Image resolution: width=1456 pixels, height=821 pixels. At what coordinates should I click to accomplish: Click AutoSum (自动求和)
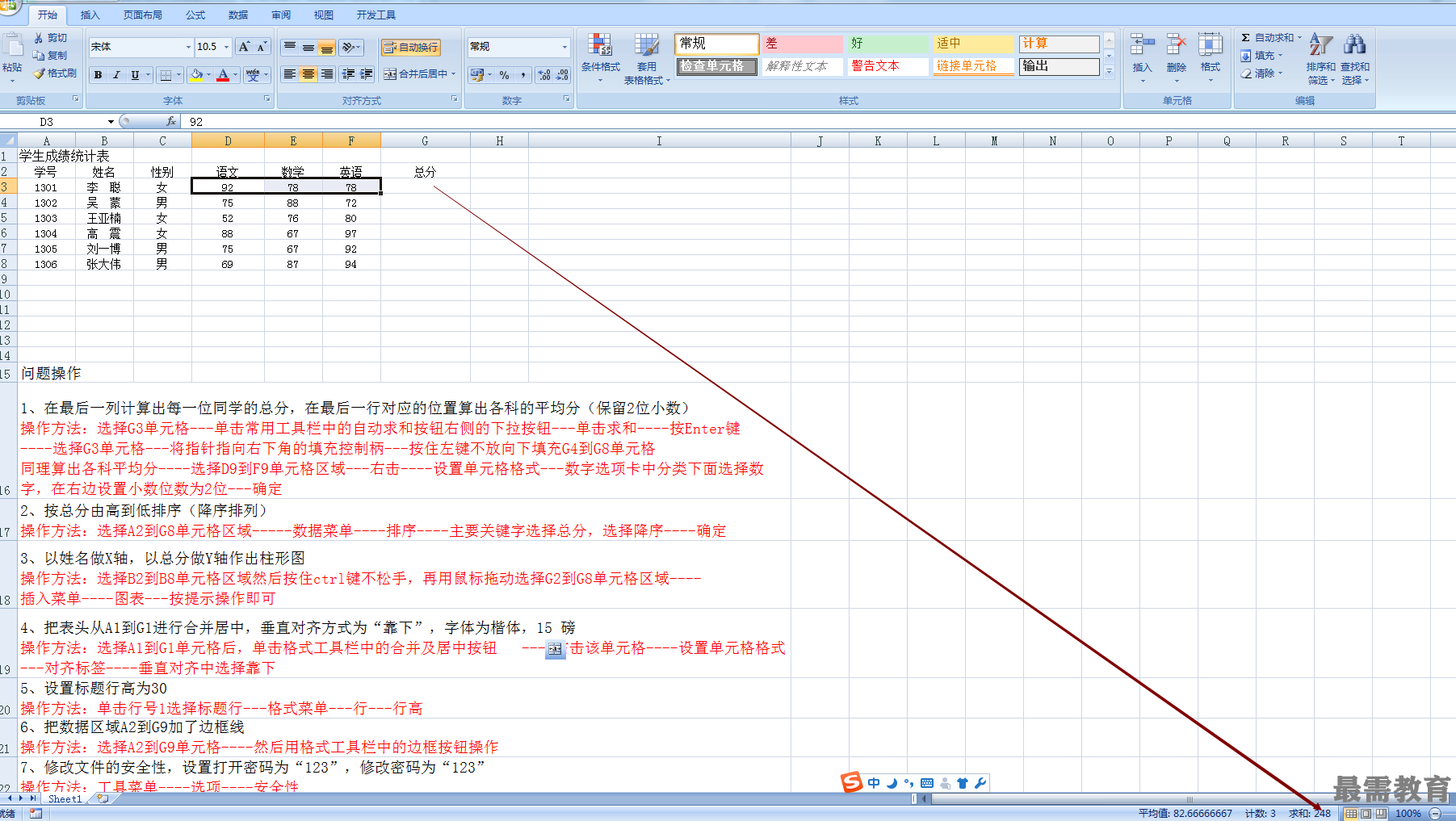[1268, 38]
